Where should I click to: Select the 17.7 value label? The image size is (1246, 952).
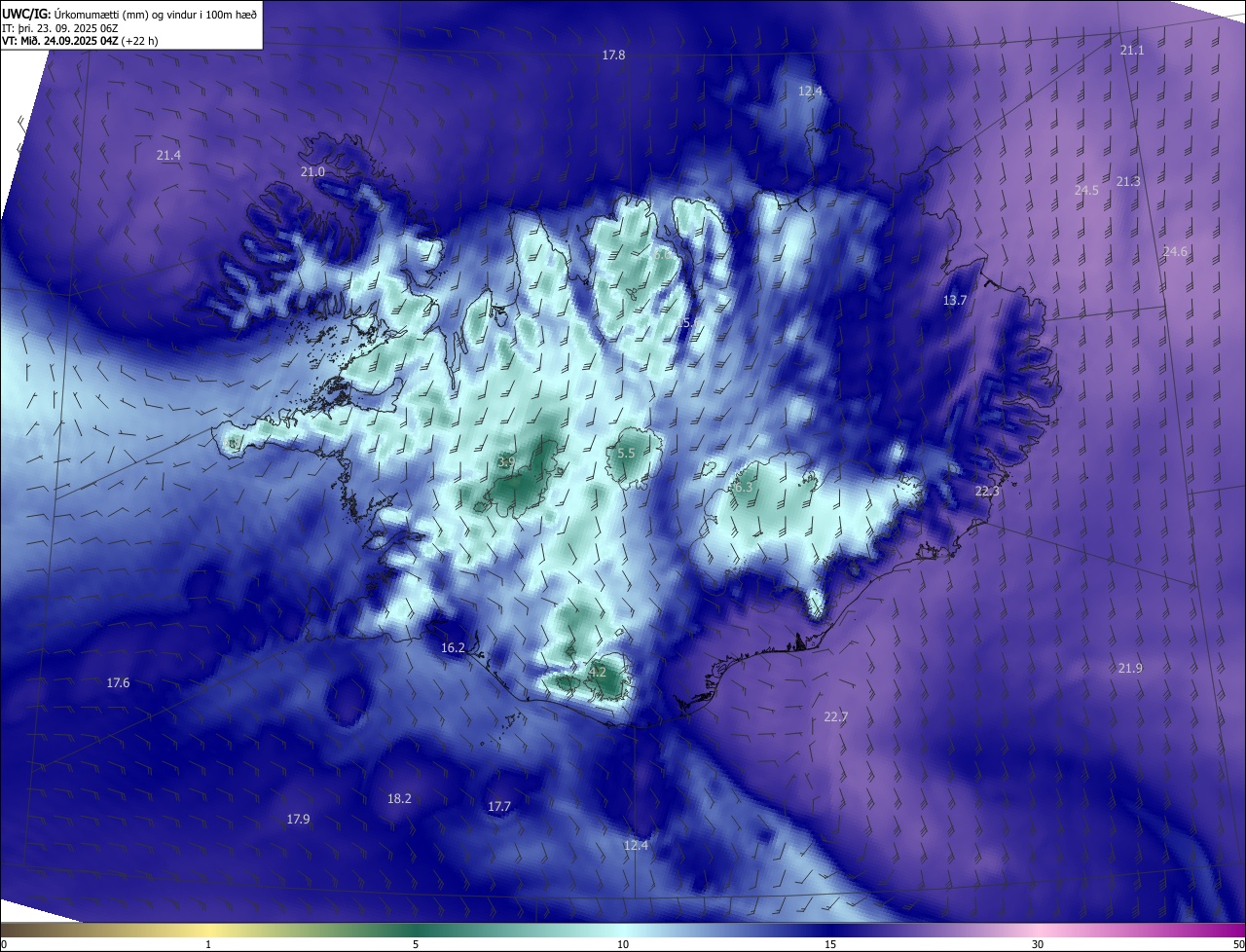[499, 807]
